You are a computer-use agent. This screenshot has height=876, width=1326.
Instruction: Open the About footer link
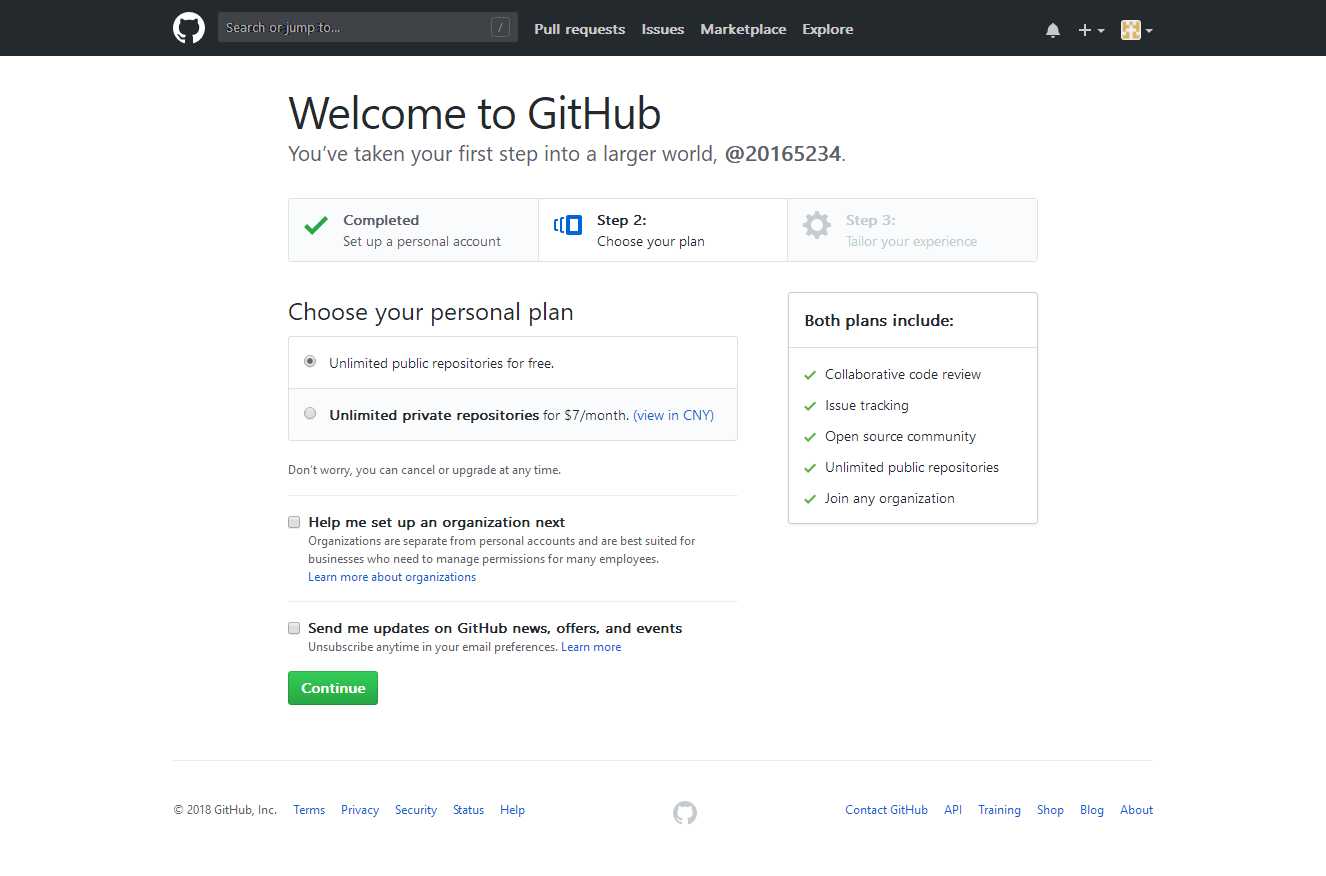pos(1136,810)
